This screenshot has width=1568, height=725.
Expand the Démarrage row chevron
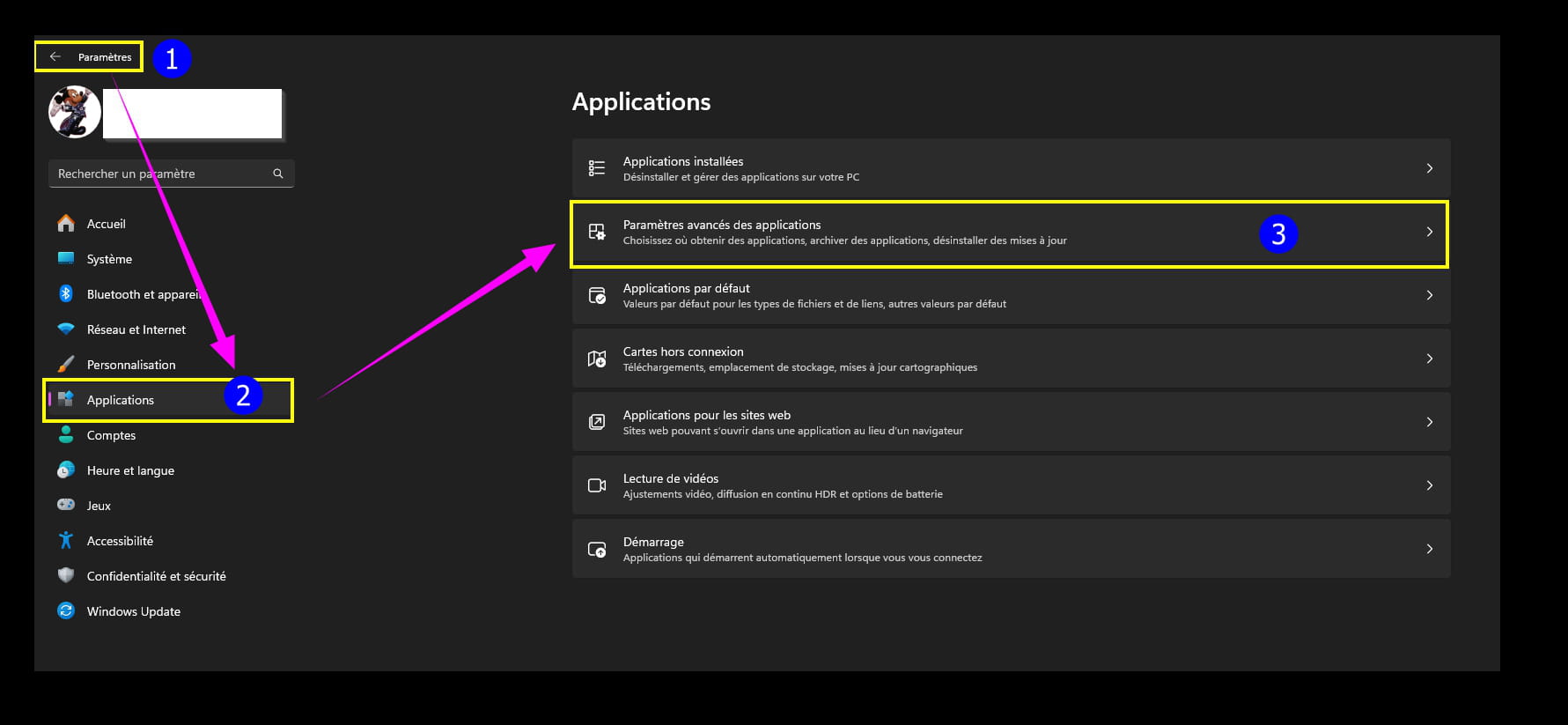coord(1429,549)
